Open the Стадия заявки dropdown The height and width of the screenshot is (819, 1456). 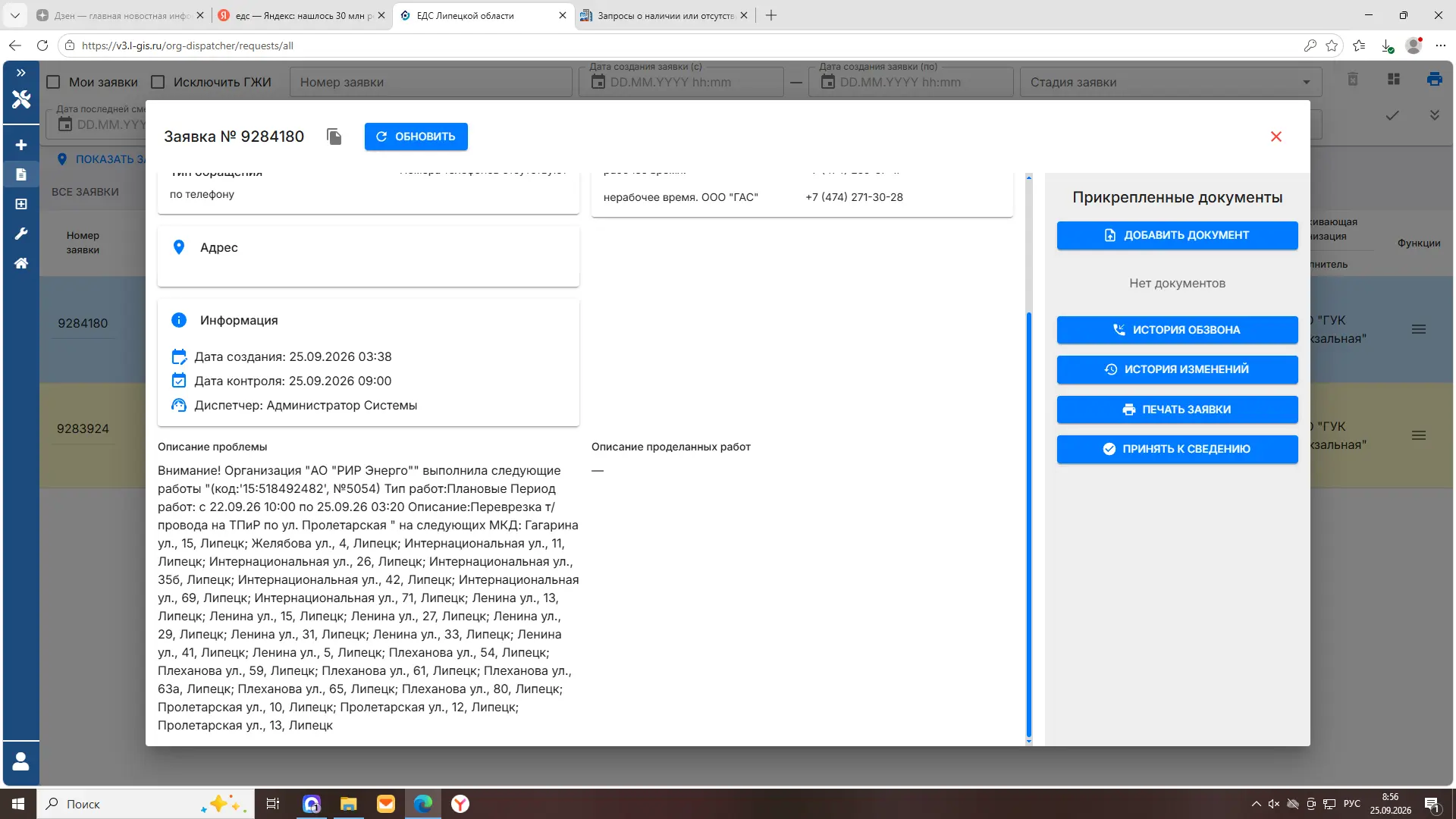click(1171, 82)
